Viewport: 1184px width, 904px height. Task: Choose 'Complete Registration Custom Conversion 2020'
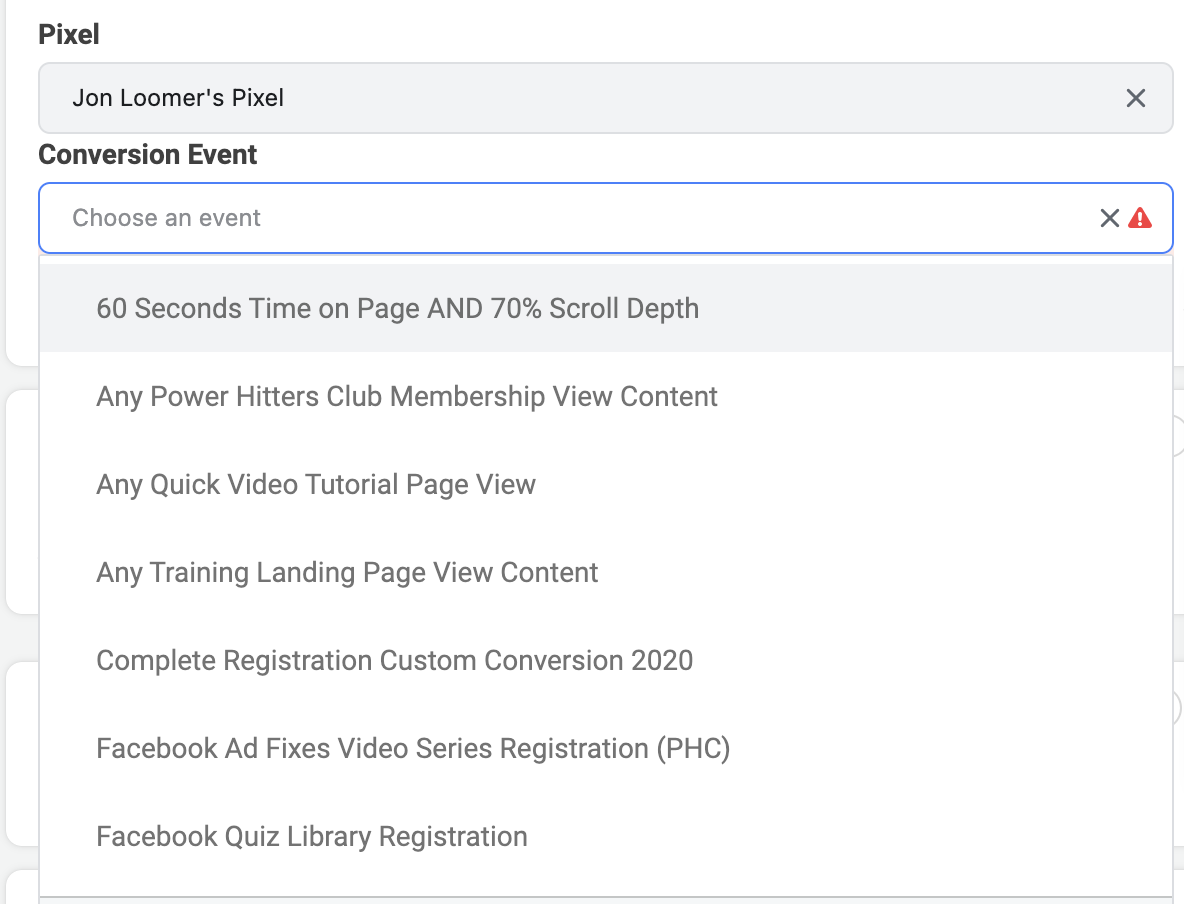tap(606, 660)
